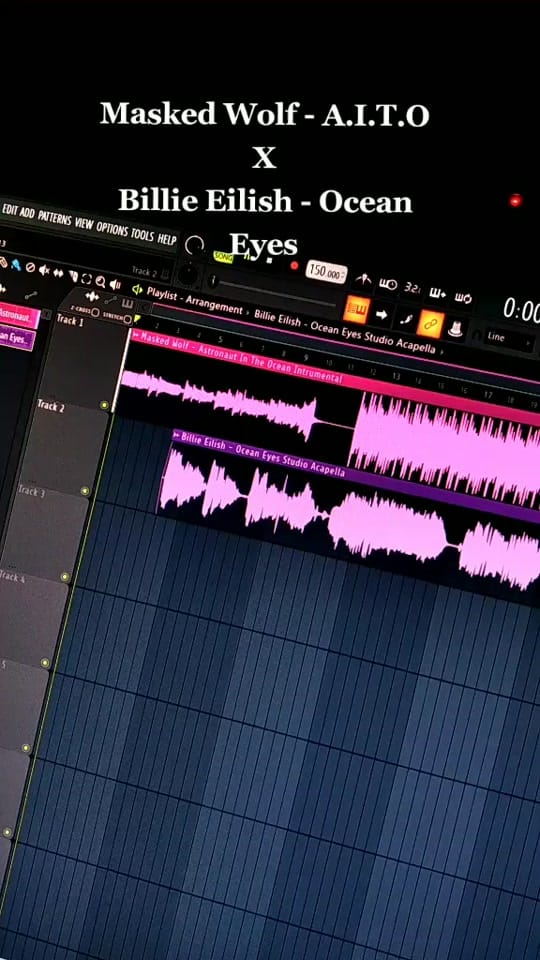540x960 pixels.
Task: Open the TOOLS menu
Action: click(x=142, y=234)
